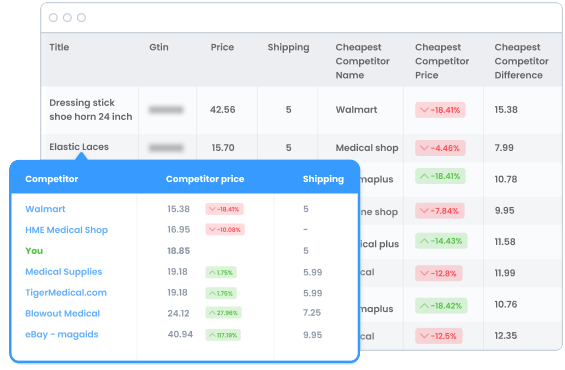The width and height of the screenshot is (565, 370).
Task: Open the eBay - magaids link
Action: (62, 334)
